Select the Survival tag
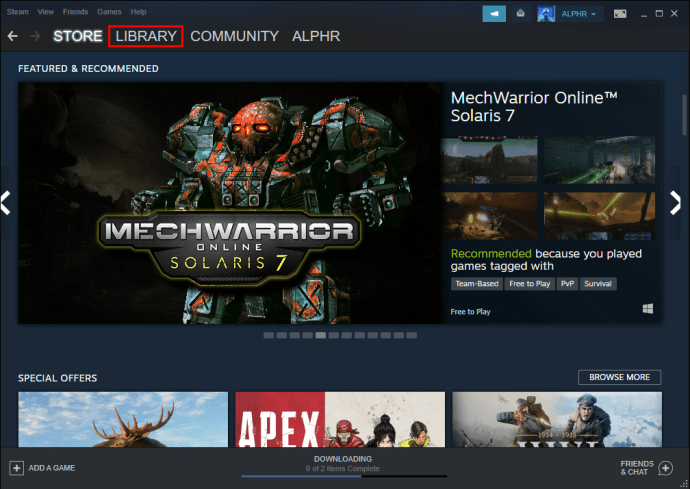 point(598,284)
